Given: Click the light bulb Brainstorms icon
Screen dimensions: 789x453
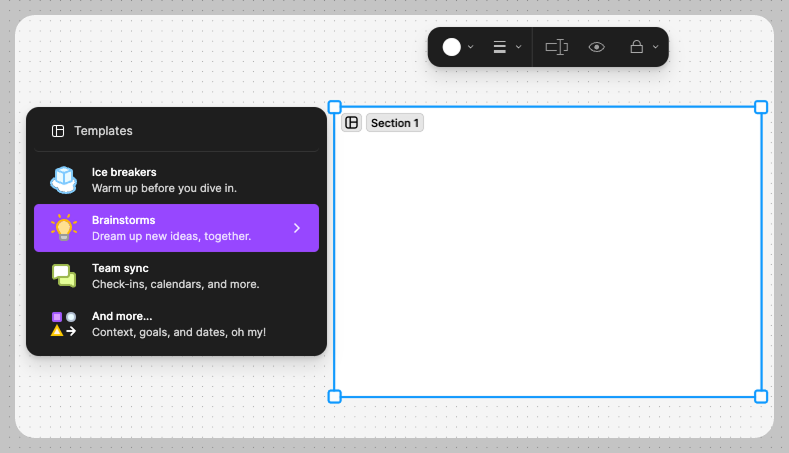Looking at the screenshot, I should [64, 228].
